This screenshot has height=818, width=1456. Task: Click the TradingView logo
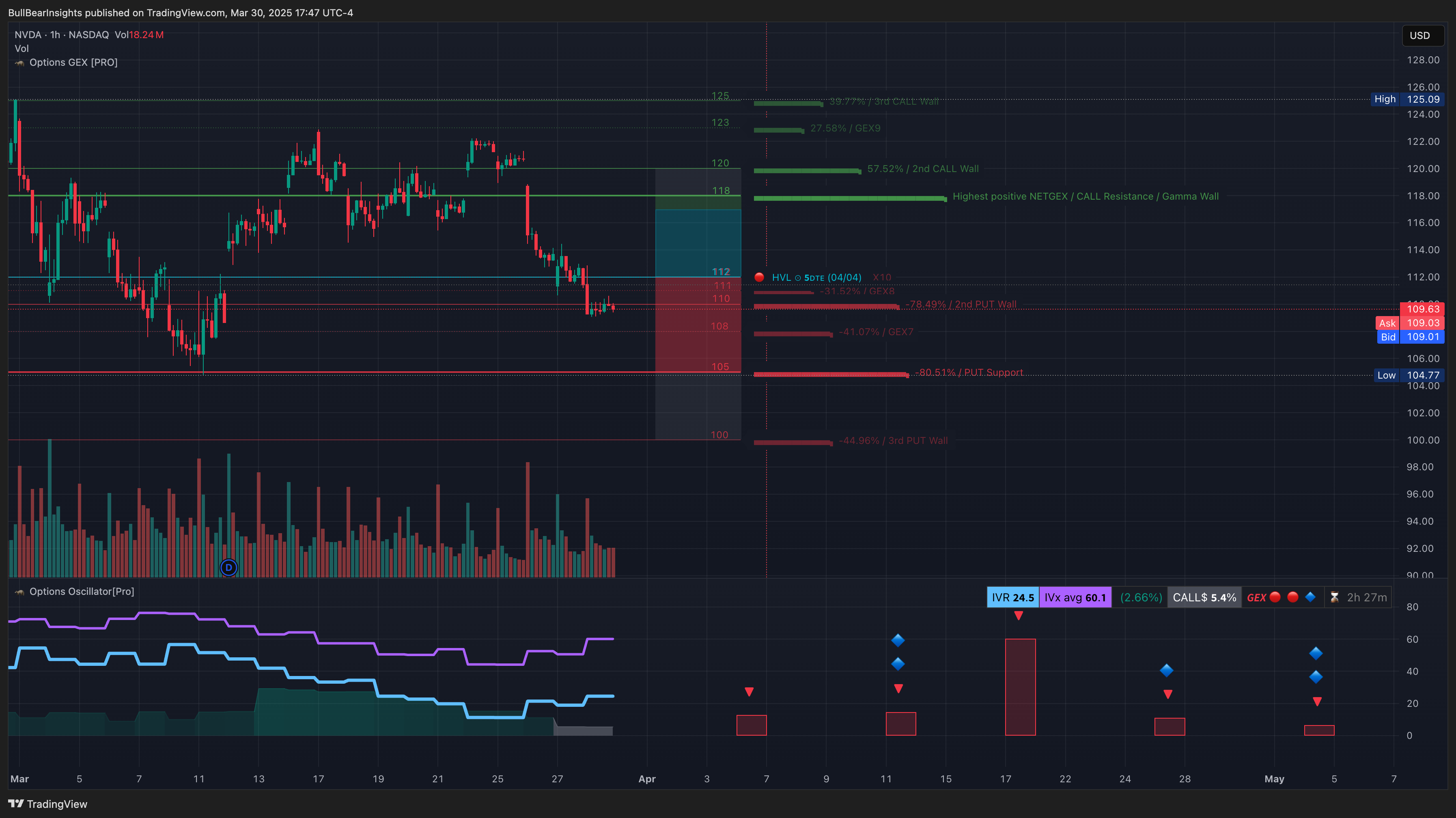pyautogui.click(x=48, y=804)
